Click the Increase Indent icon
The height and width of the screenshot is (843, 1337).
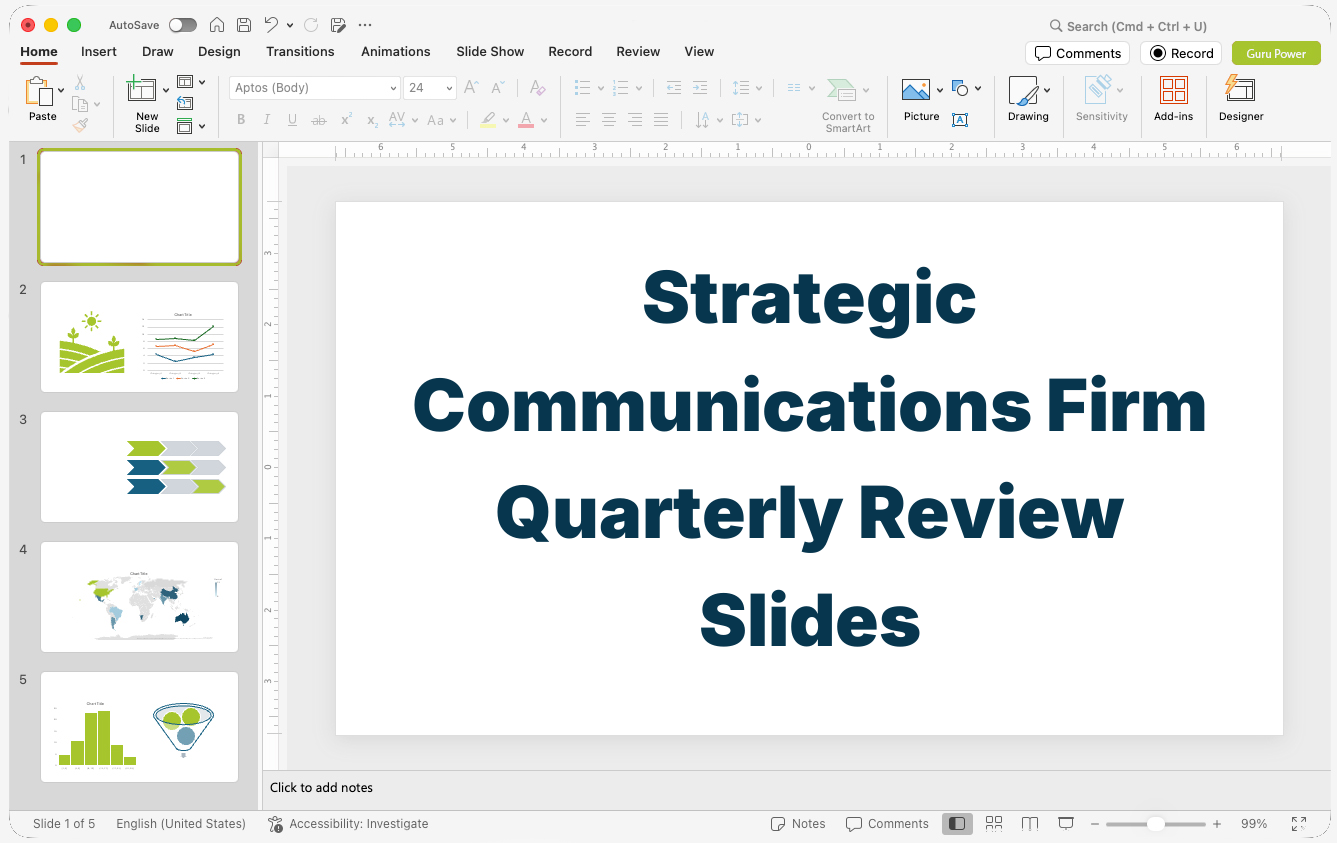700,88
